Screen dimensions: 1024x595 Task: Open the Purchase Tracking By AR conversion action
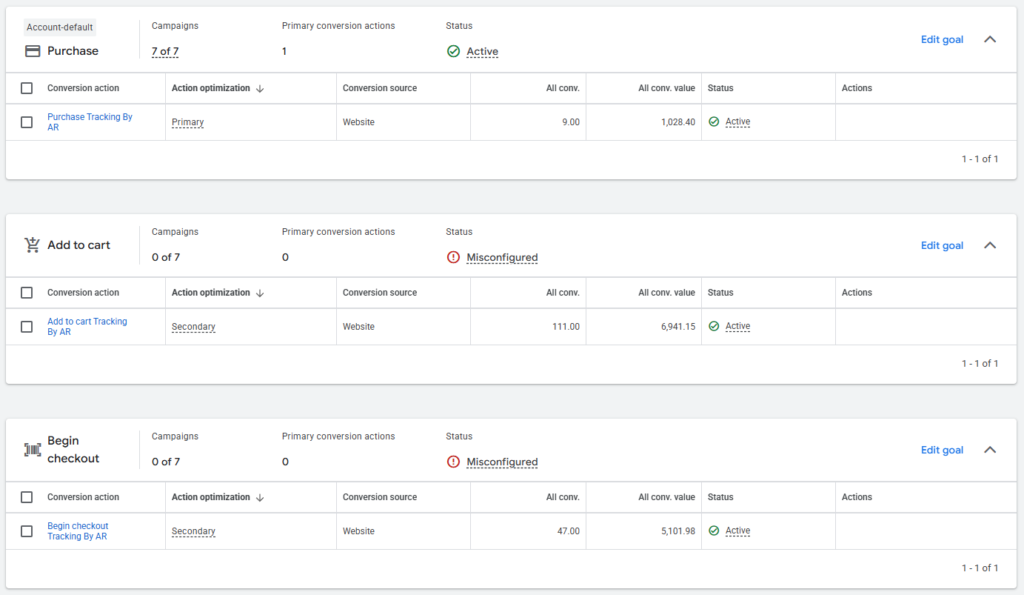tap(89, 122)
